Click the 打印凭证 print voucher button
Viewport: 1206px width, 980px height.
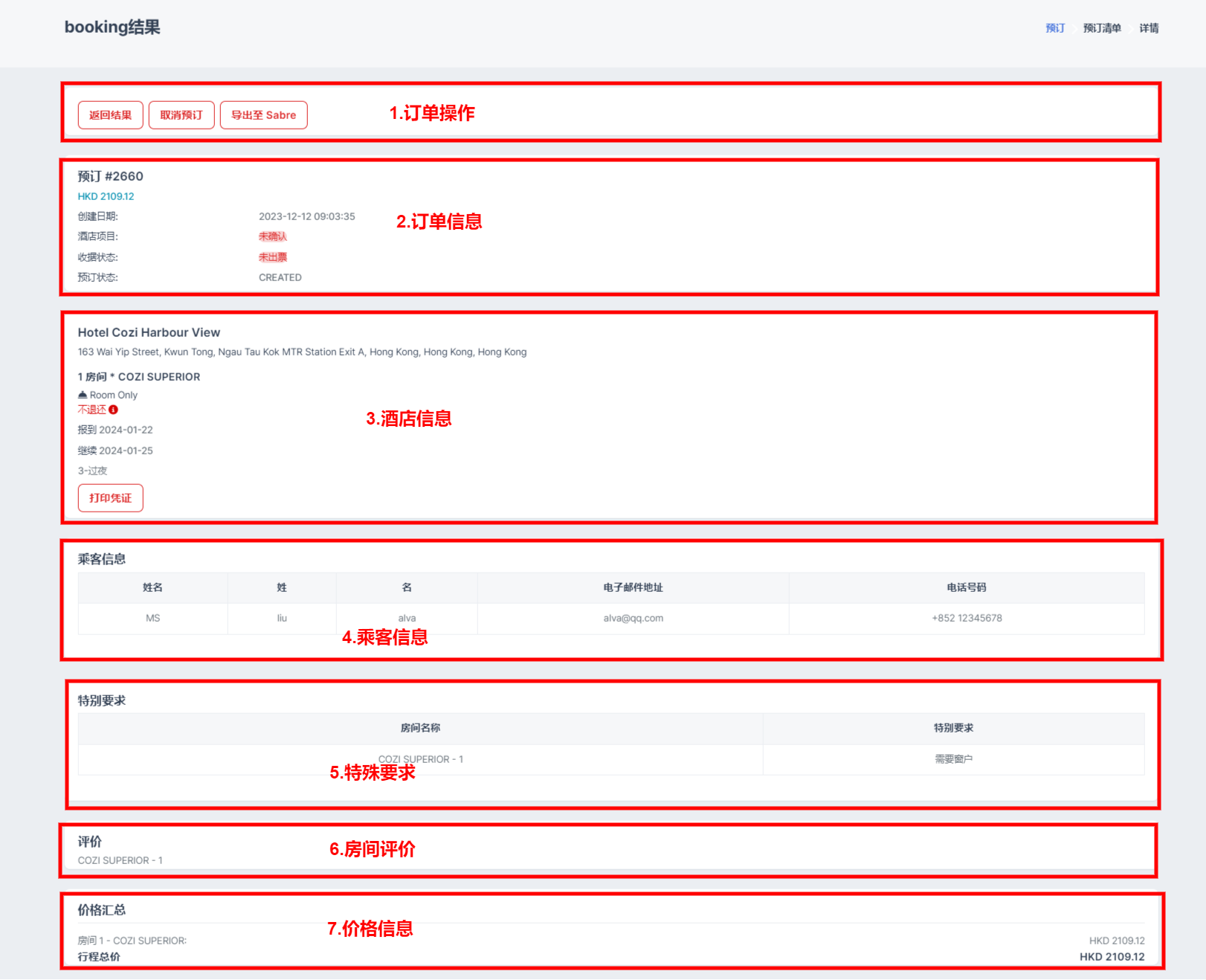[110, 498]
